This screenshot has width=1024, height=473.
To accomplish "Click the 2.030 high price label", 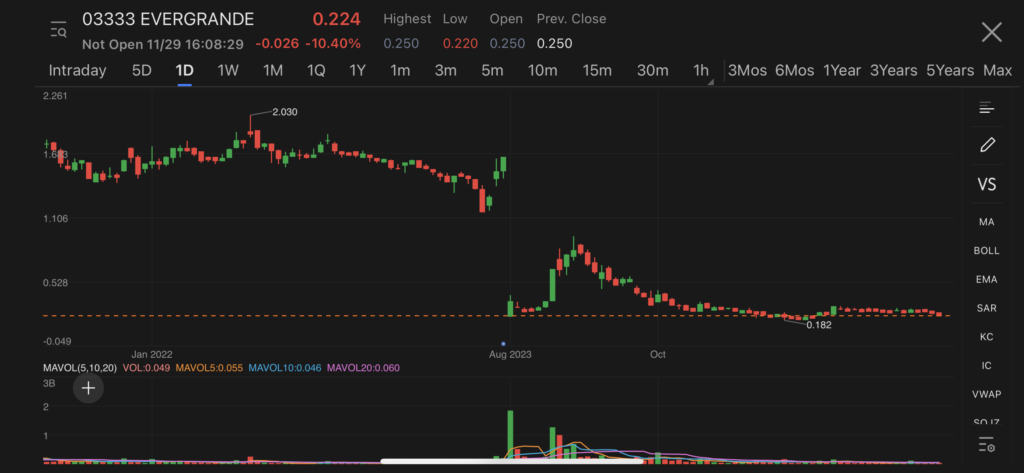I will pyautogui.click(x=285, y=112).
